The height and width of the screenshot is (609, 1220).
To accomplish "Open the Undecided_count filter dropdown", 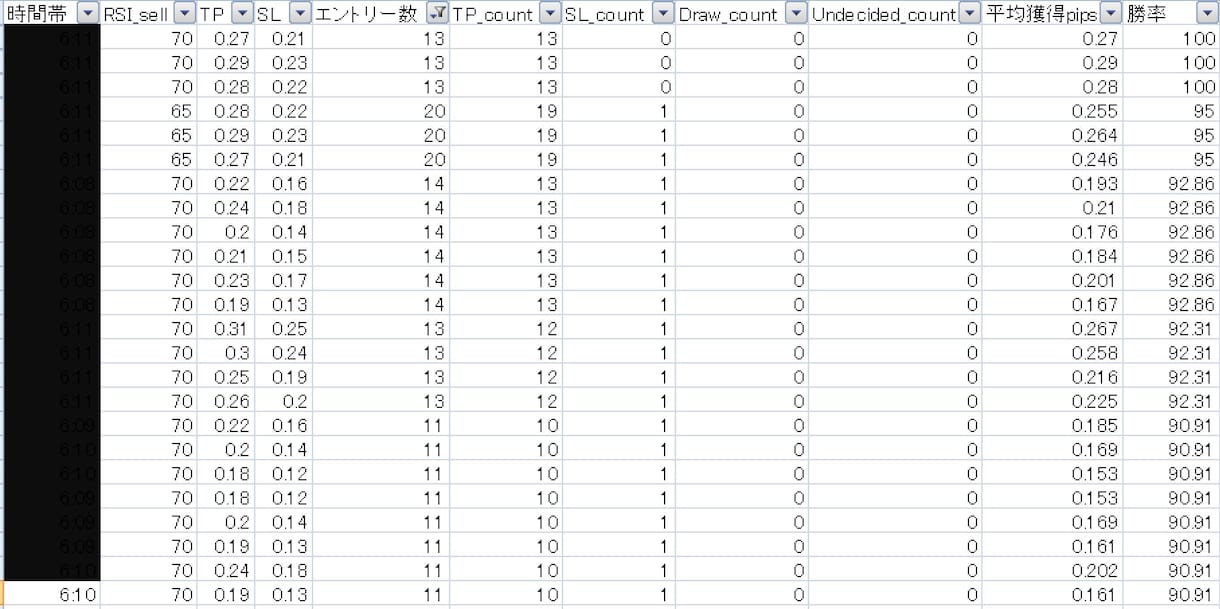I will click(x=969, y=13).
